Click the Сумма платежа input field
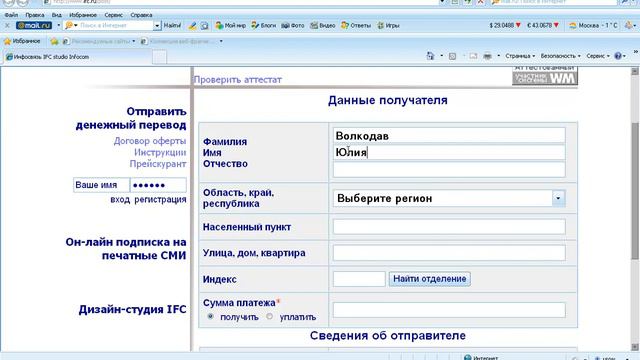This screenshot has width=640, height=360. pyautogui.click(x=449, y=310)
